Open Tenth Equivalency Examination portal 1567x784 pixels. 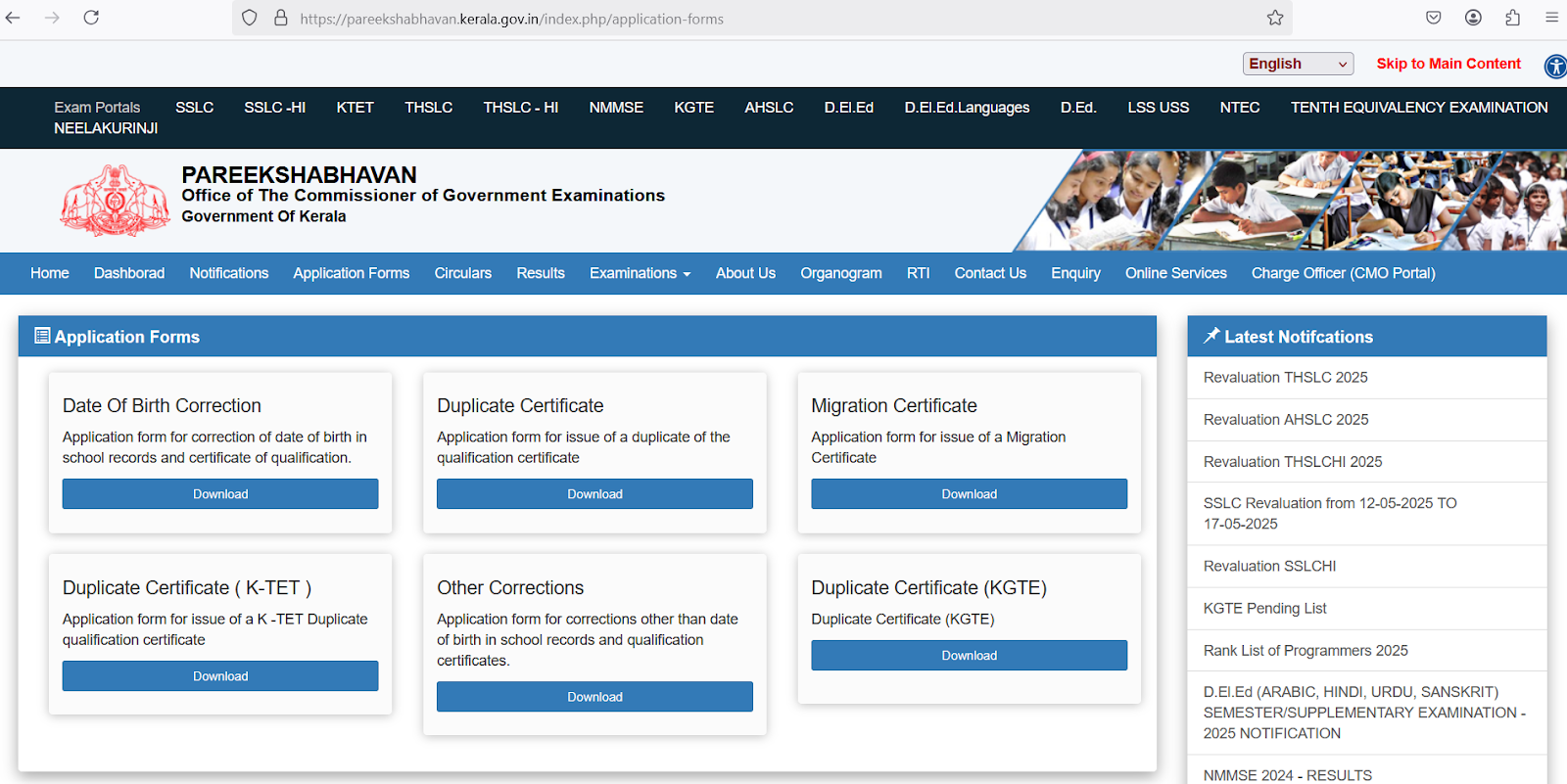pyautogui.click(x=1419, y=108)
